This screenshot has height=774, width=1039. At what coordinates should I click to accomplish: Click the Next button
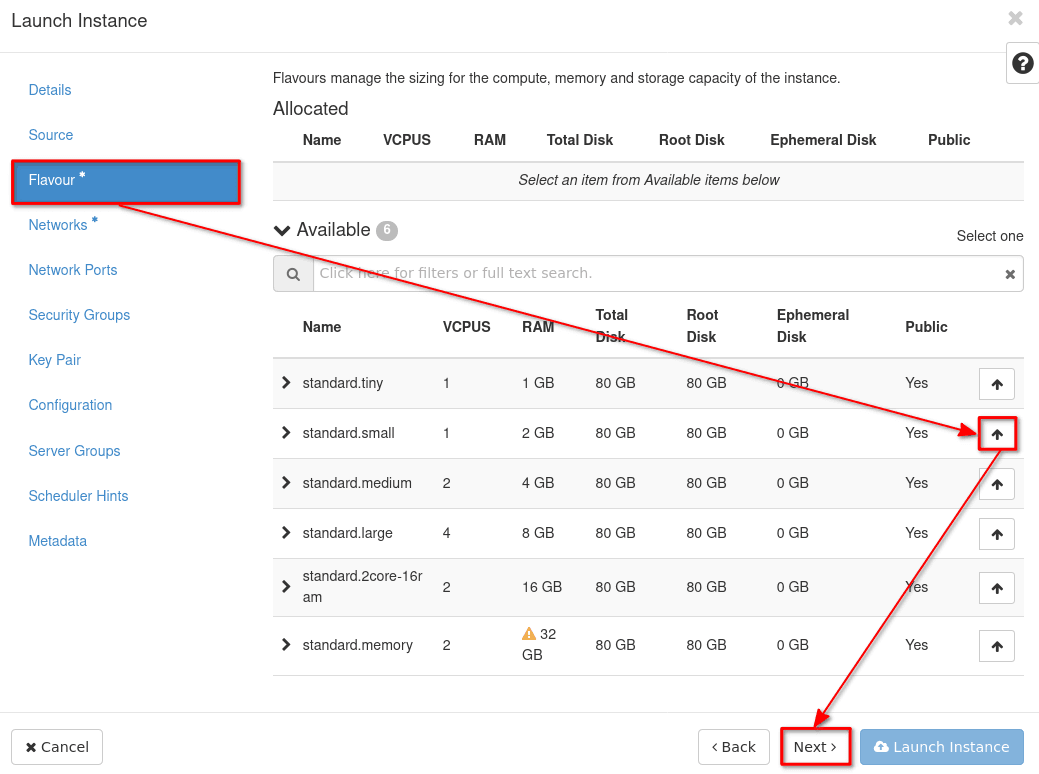(x=815, y=747)
